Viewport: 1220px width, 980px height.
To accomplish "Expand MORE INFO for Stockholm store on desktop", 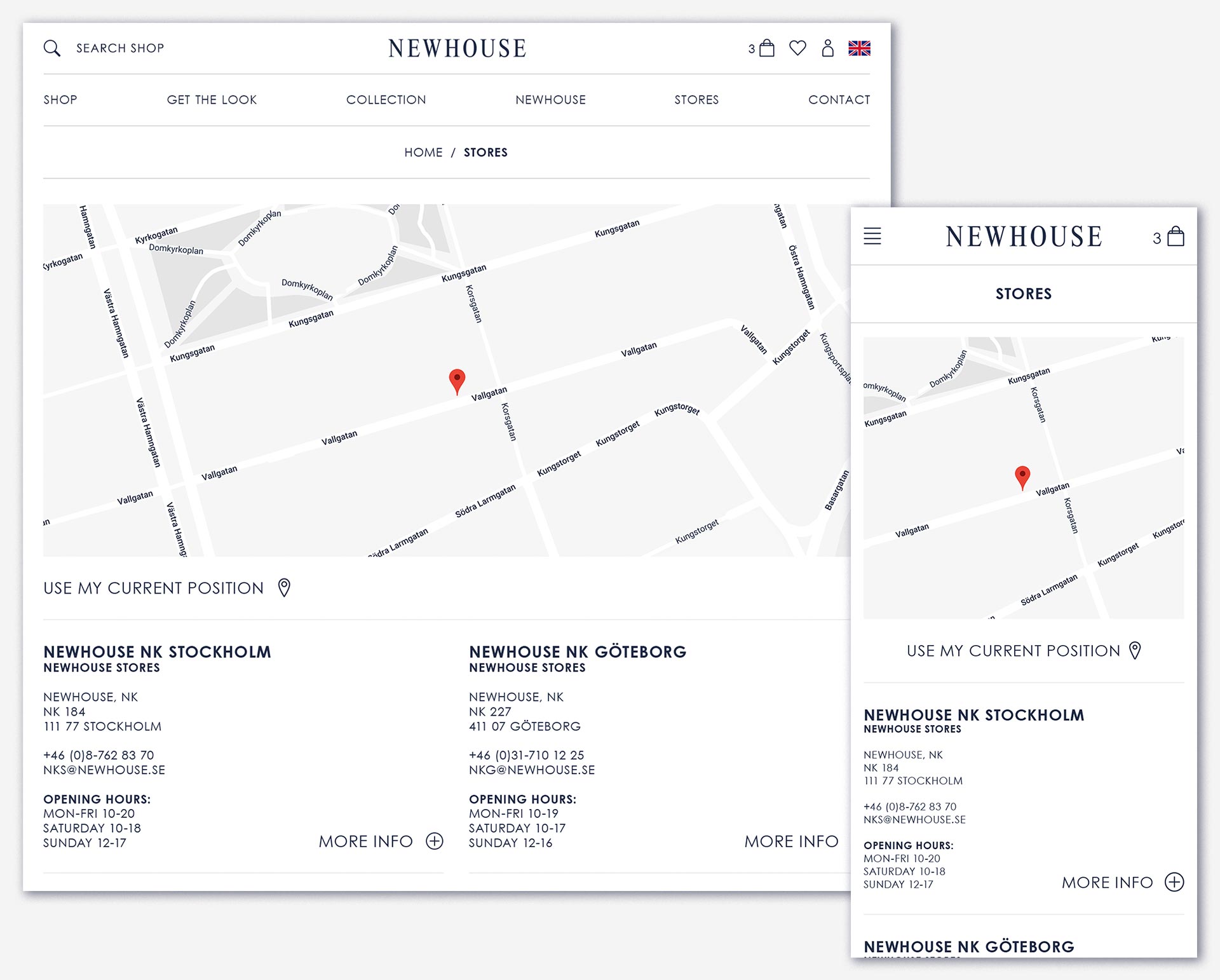I will tap(366, 841).
